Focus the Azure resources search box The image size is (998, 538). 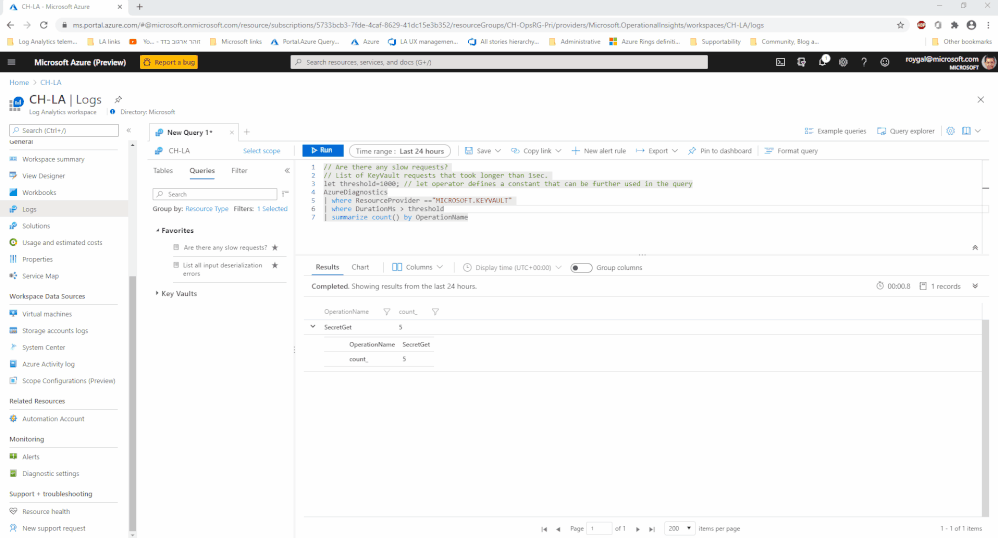tap(499, 62)
